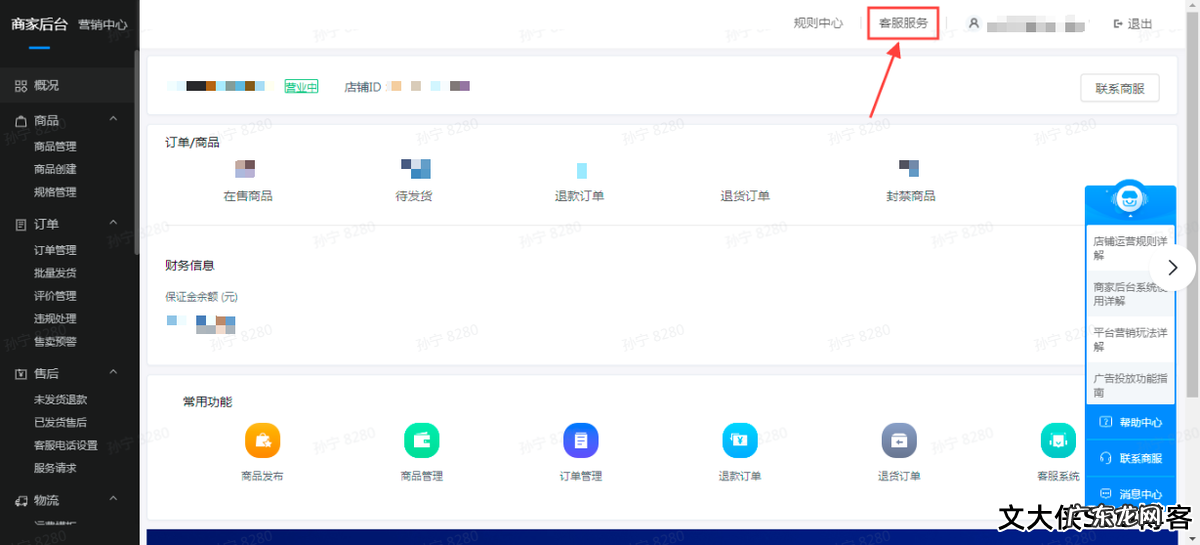Open 退款订单 cyan icon
Viewport: 1200px width, 545px height.
tap(740, 440)
